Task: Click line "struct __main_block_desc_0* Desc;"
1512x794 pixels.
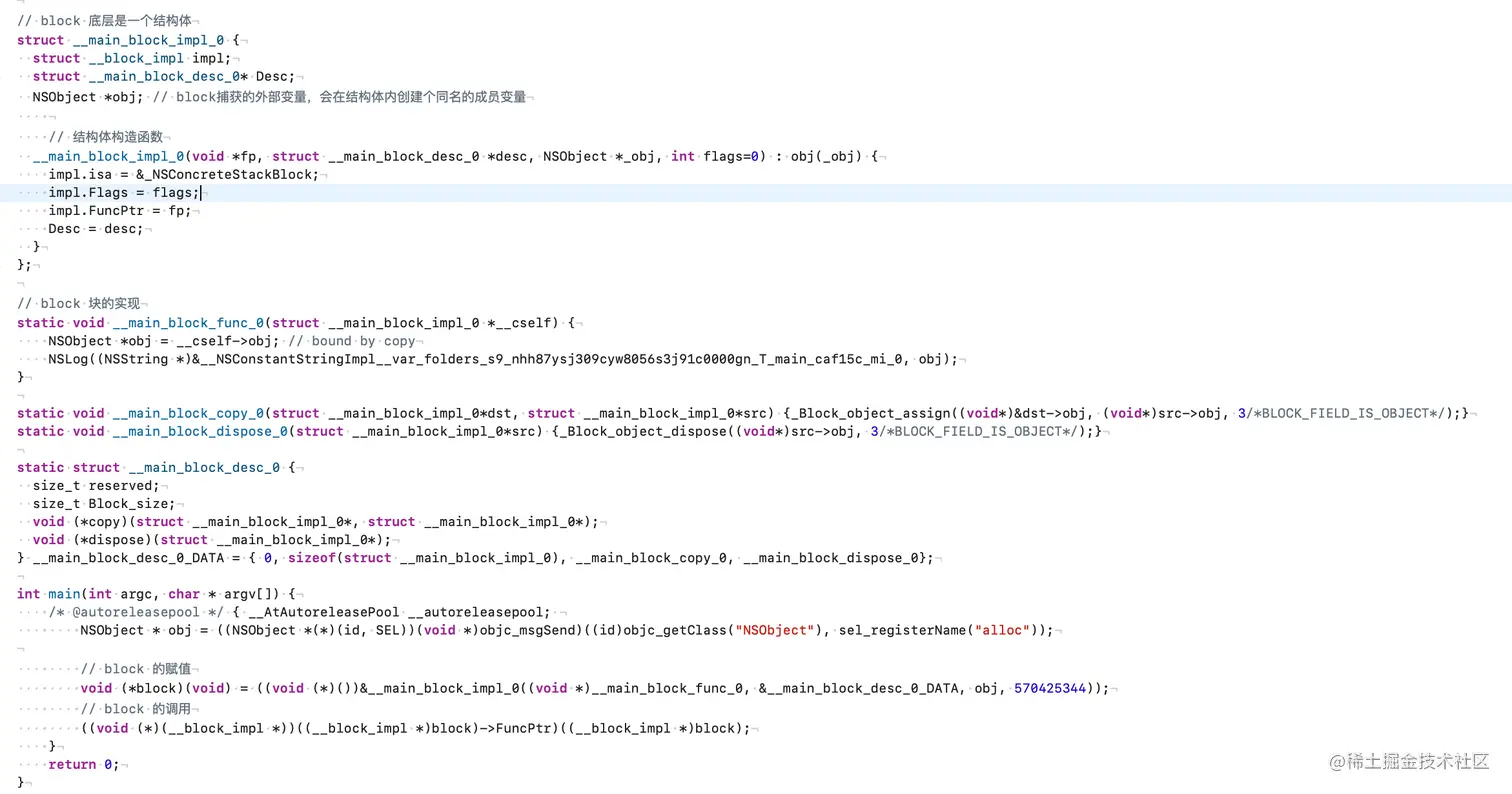Action: point(163,76)
